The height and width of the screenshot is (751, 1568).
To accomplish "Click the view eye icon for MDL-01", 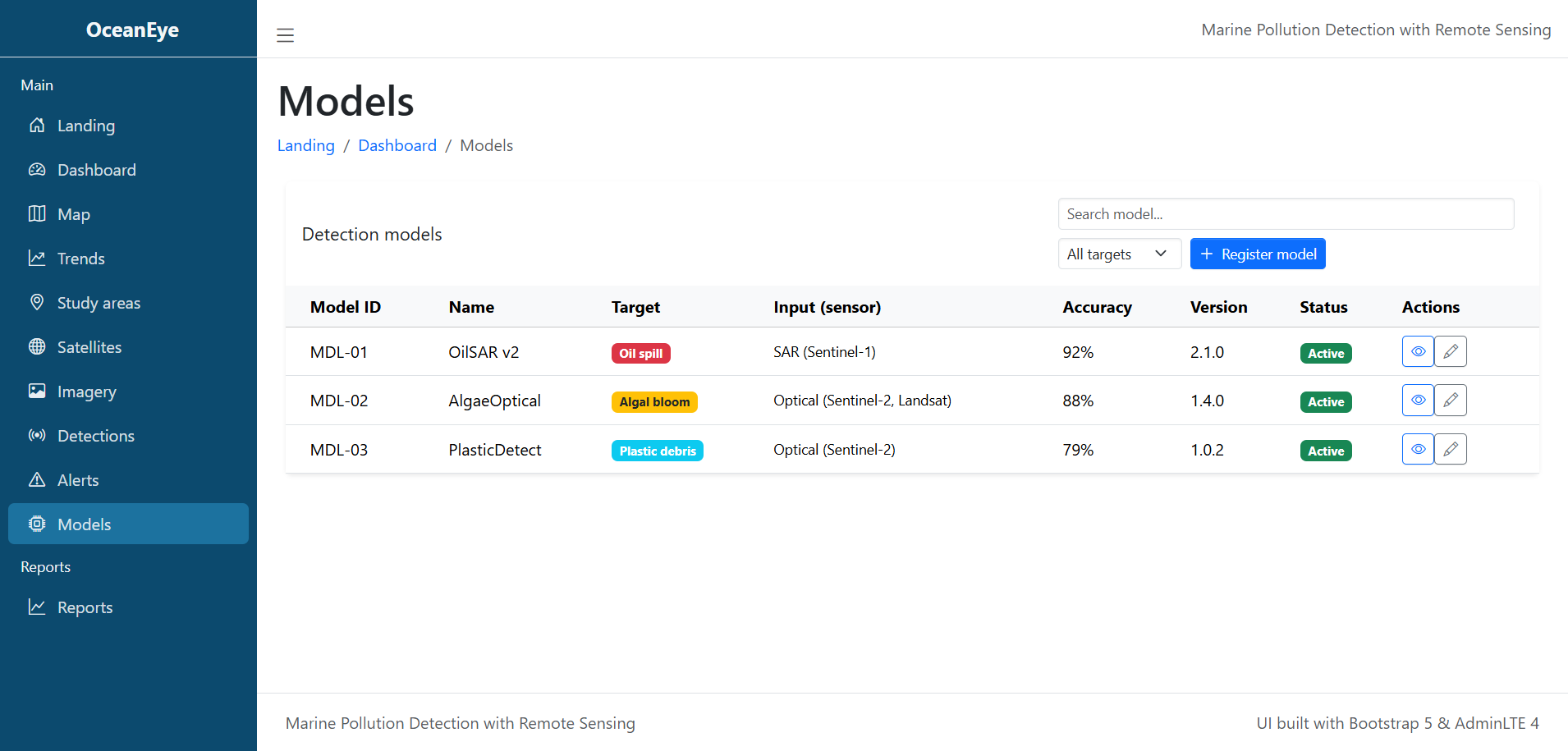I will pyautogui.click(x=1417, y=351).
